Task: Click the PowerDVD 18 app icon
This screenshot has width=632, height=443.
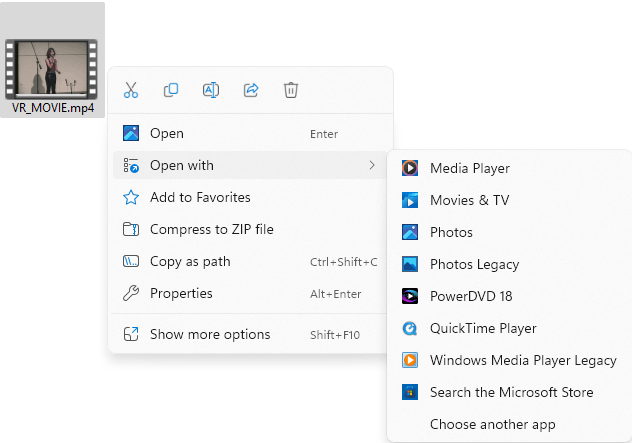Action: pyautogui.click(x=410, y=296)
